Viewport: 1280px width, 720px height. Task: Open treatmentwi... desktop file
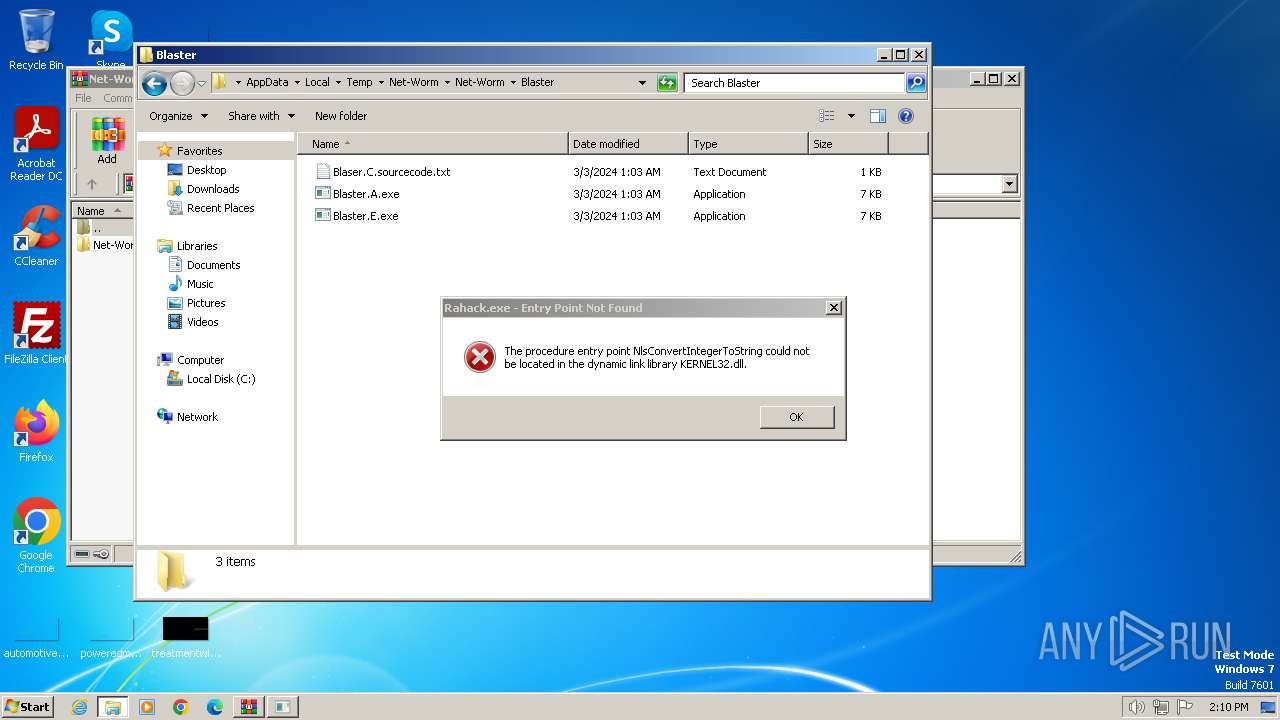pos(186,637)
